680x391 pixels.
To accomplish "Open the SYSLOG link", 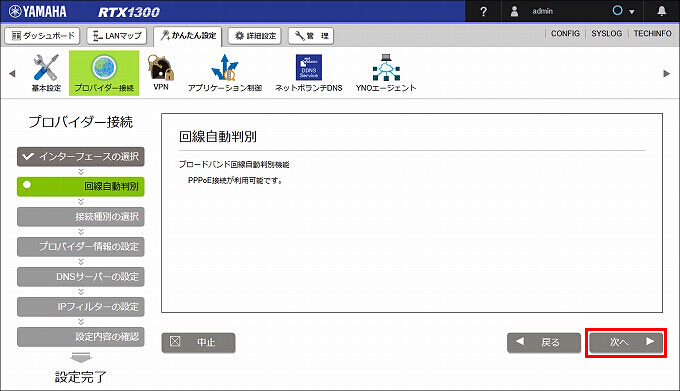I will coord(606,33).
